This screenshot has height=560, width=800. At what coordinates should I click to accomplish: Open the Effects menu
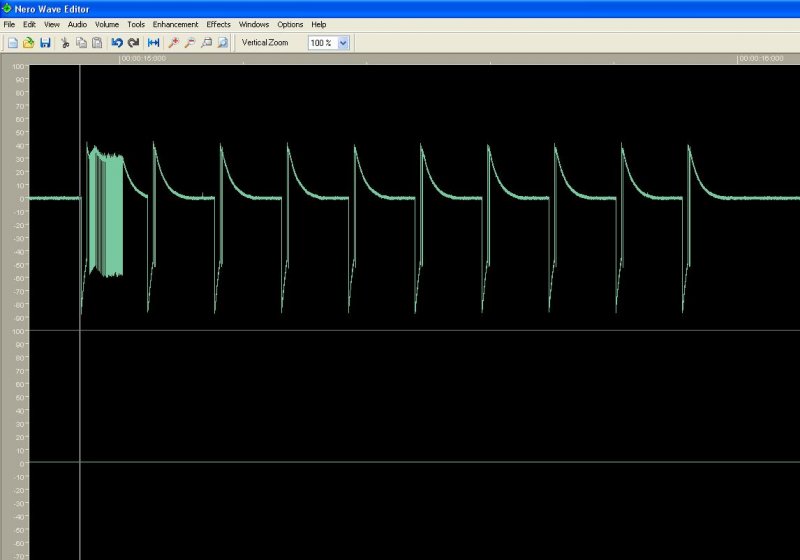coord(218,24)
